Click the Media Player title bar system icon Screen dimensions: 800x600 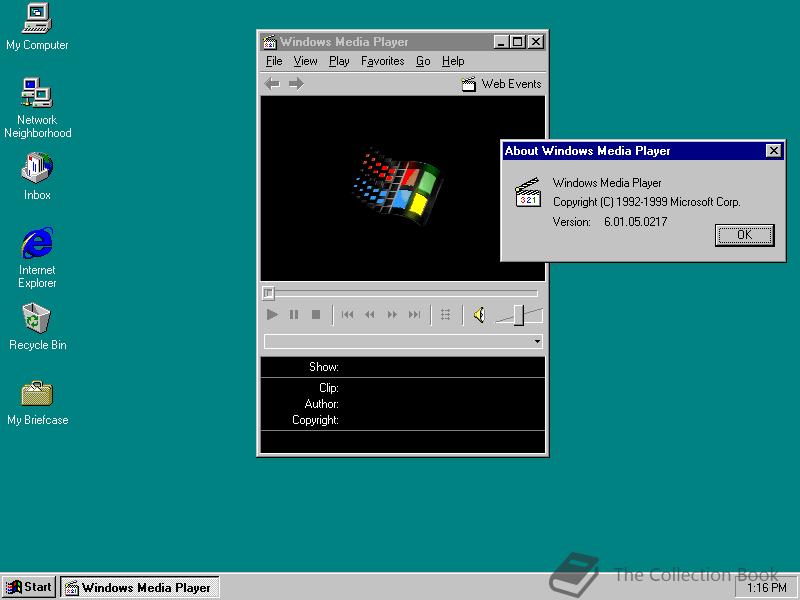[269, 42]
